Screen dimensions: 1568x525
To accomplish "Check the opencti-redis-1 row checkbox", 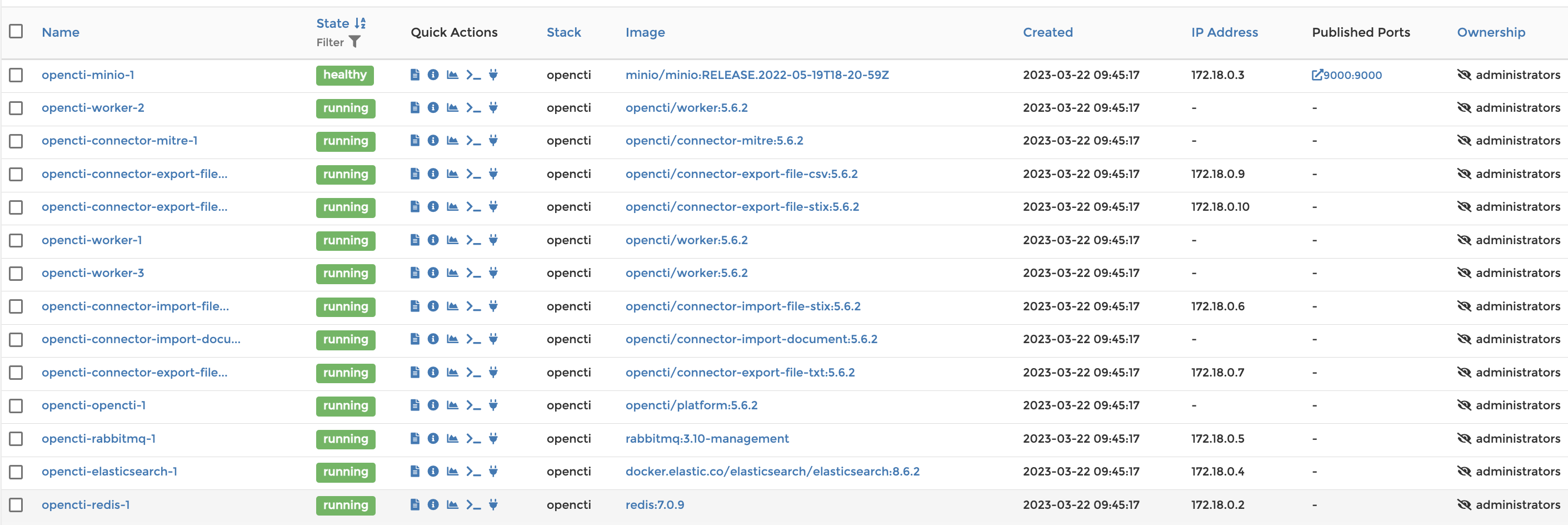I will point(16,505).
